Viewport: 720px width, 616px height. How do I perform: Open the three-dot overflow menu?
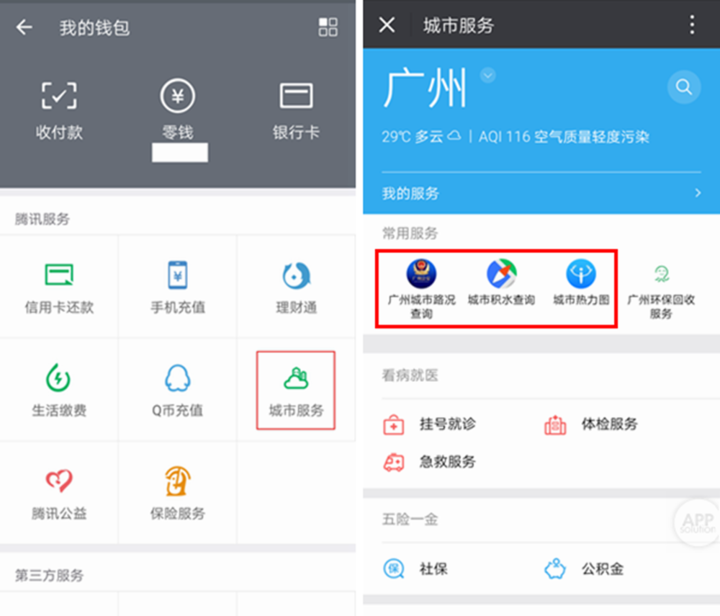click(x=692, y=25)
